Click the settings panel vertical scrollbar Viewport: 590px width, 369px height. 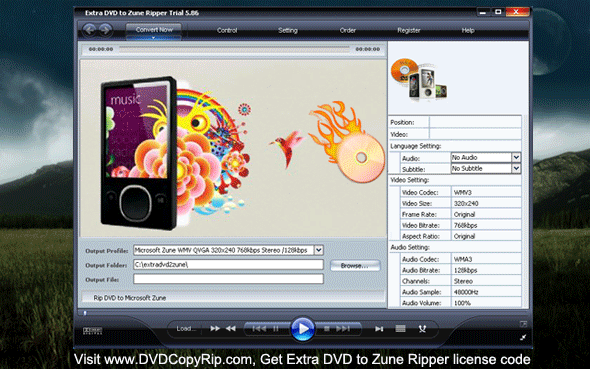[525, 211]
